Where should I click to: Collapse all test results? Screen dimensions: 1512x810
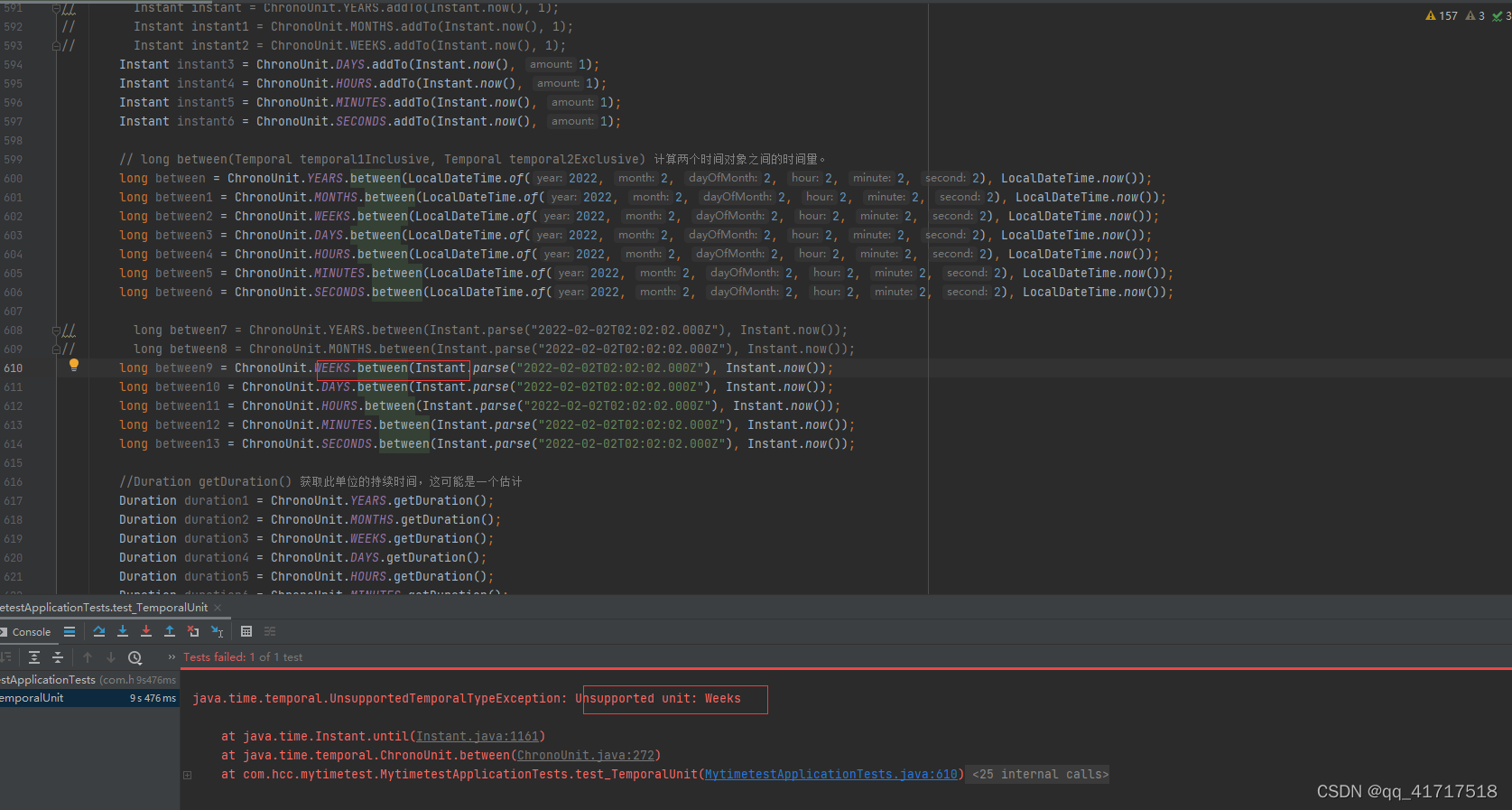pyautogui.click(x=58, y=657)
